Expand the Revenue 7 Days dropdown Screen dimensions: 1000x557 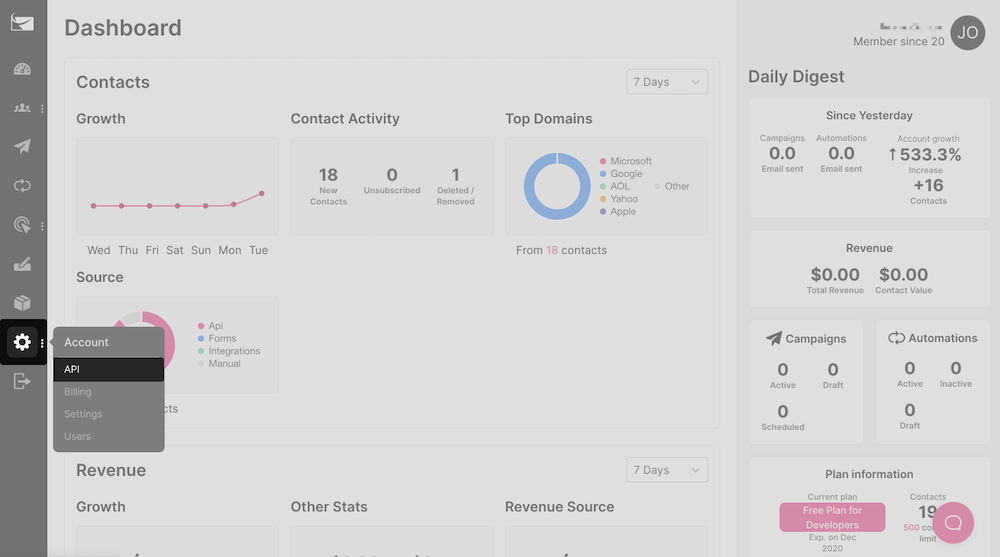tap(668, 470)
